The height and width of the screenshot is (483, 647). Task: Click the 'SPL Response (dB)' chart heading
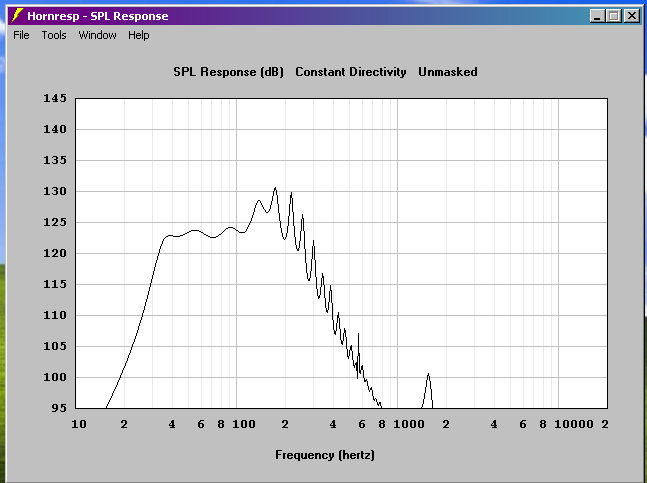pyautogui.click(x=228, y=72)
